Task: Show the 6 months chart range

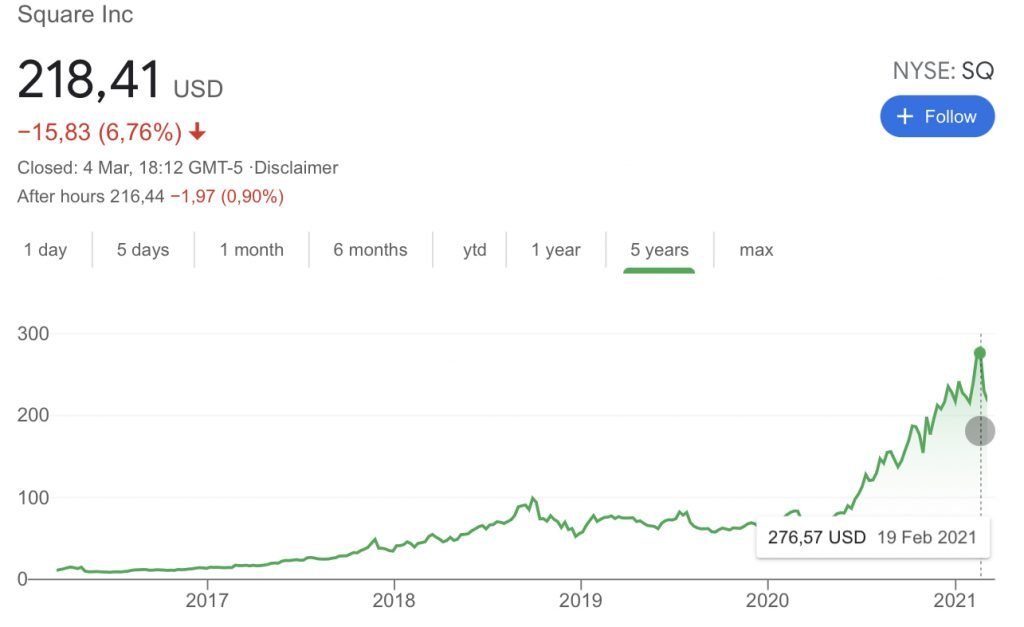Action: (370, 250)
